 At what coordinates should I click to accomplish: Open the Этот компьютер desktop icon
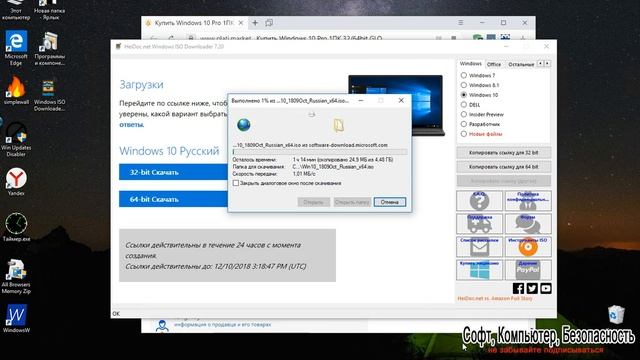pyautogui.click(x=16, y=10)
